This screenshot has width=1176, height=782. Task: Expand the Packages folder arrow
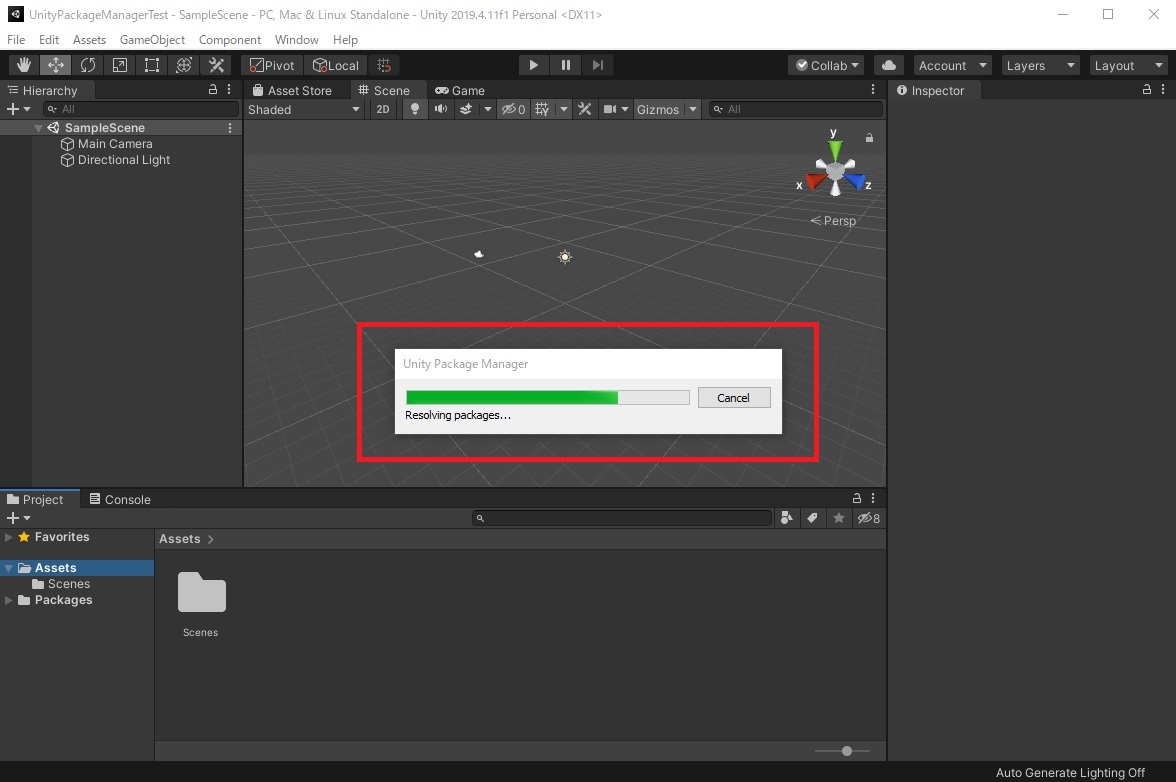(8, 600)
